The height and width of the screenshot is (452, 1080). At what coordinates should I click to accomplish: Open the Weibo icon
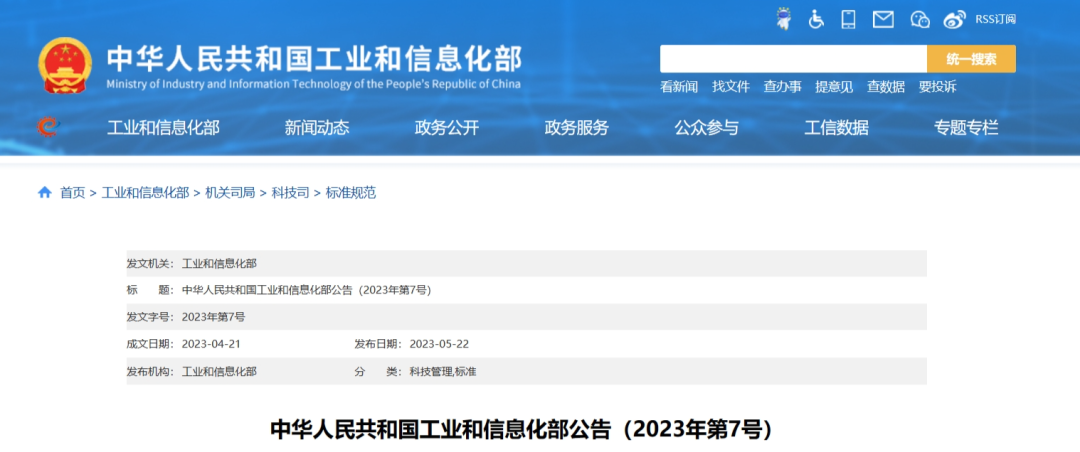click(x=955, y=19)
